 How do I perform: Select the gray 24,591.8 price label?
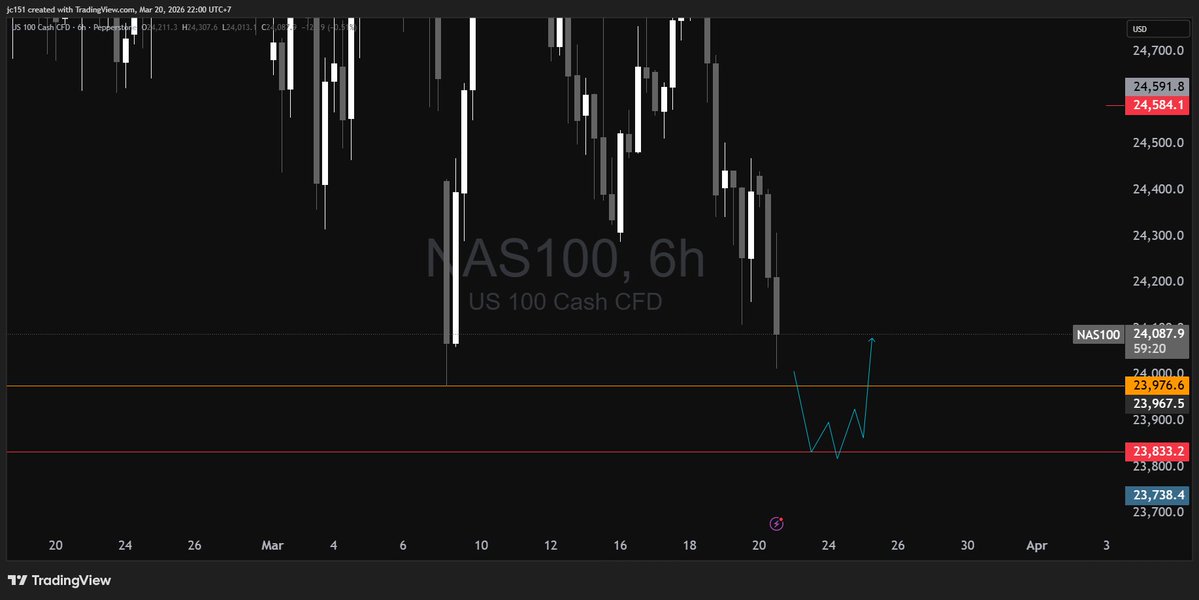click(x=1157, y=86)
